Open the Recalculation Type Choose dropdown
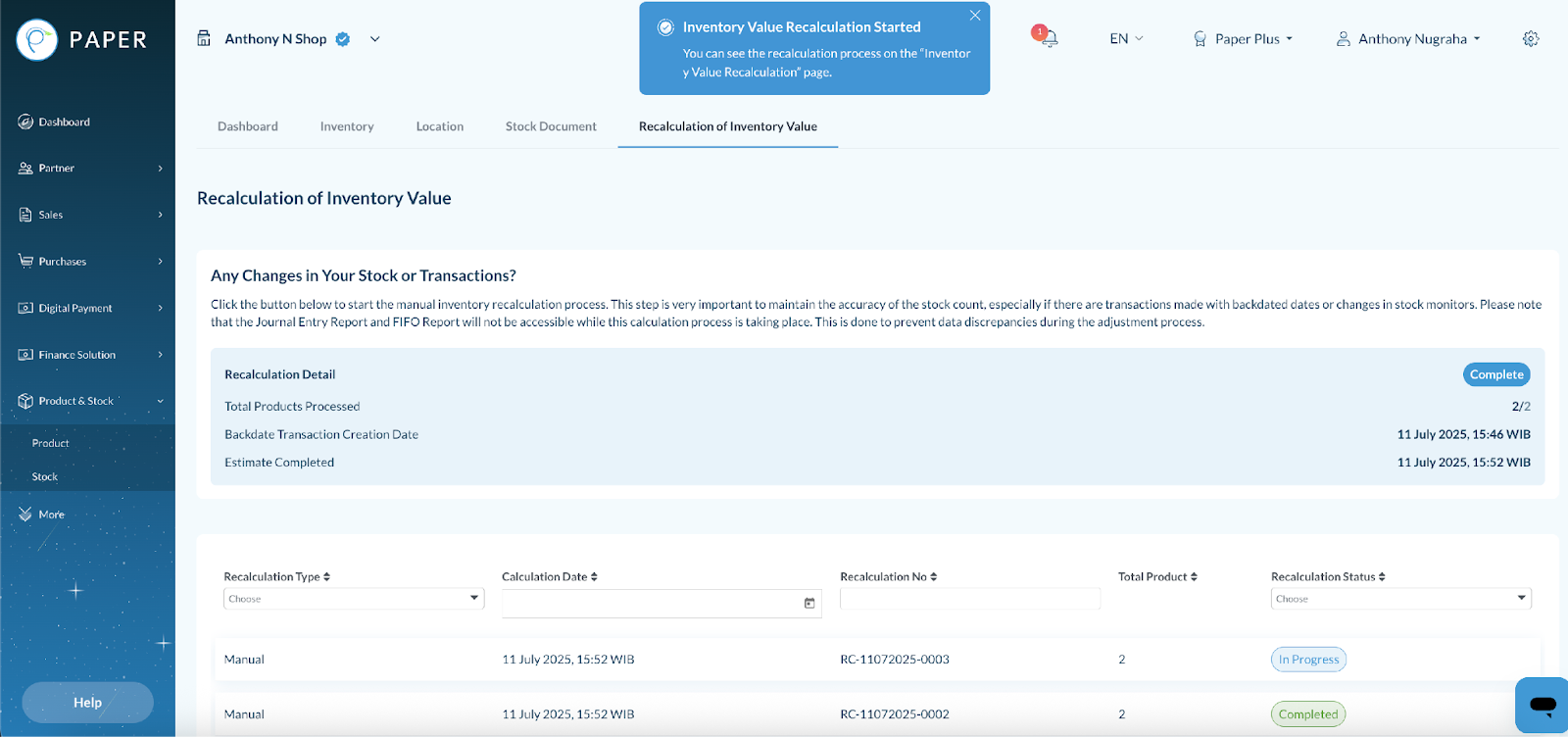The height and width of the screenshot is (737, 1568). 354,599
